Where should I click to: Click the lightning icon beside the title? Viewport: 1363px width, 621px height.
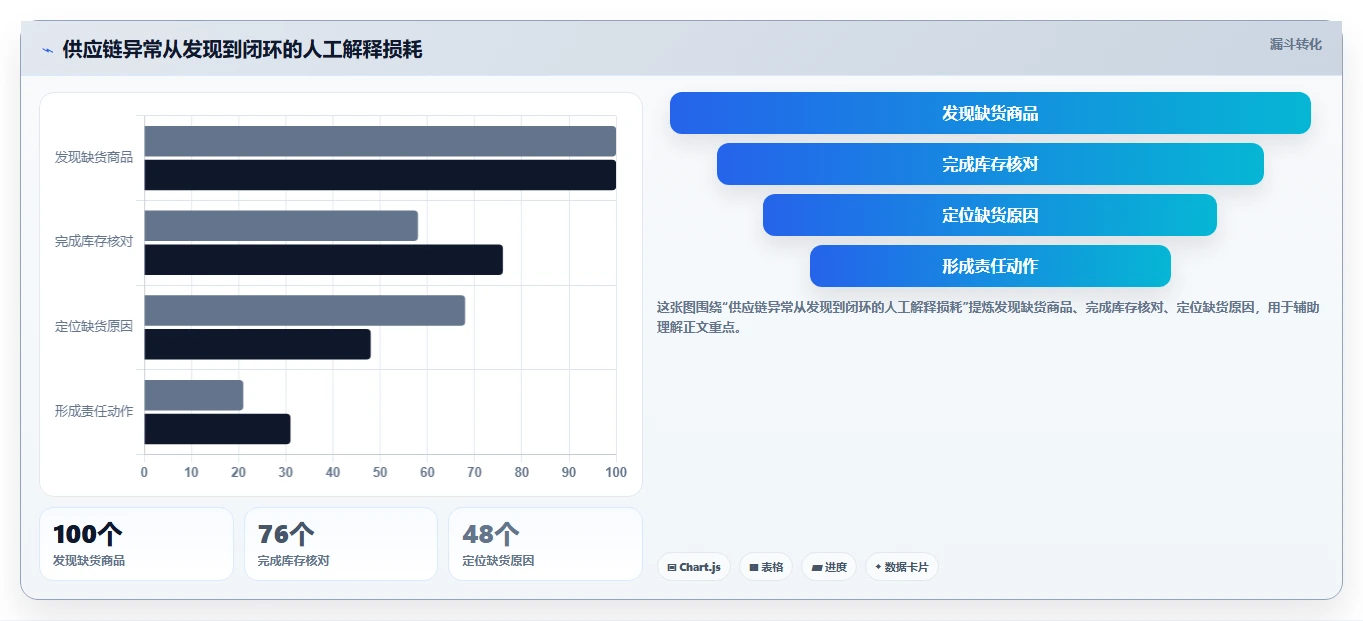48,50
